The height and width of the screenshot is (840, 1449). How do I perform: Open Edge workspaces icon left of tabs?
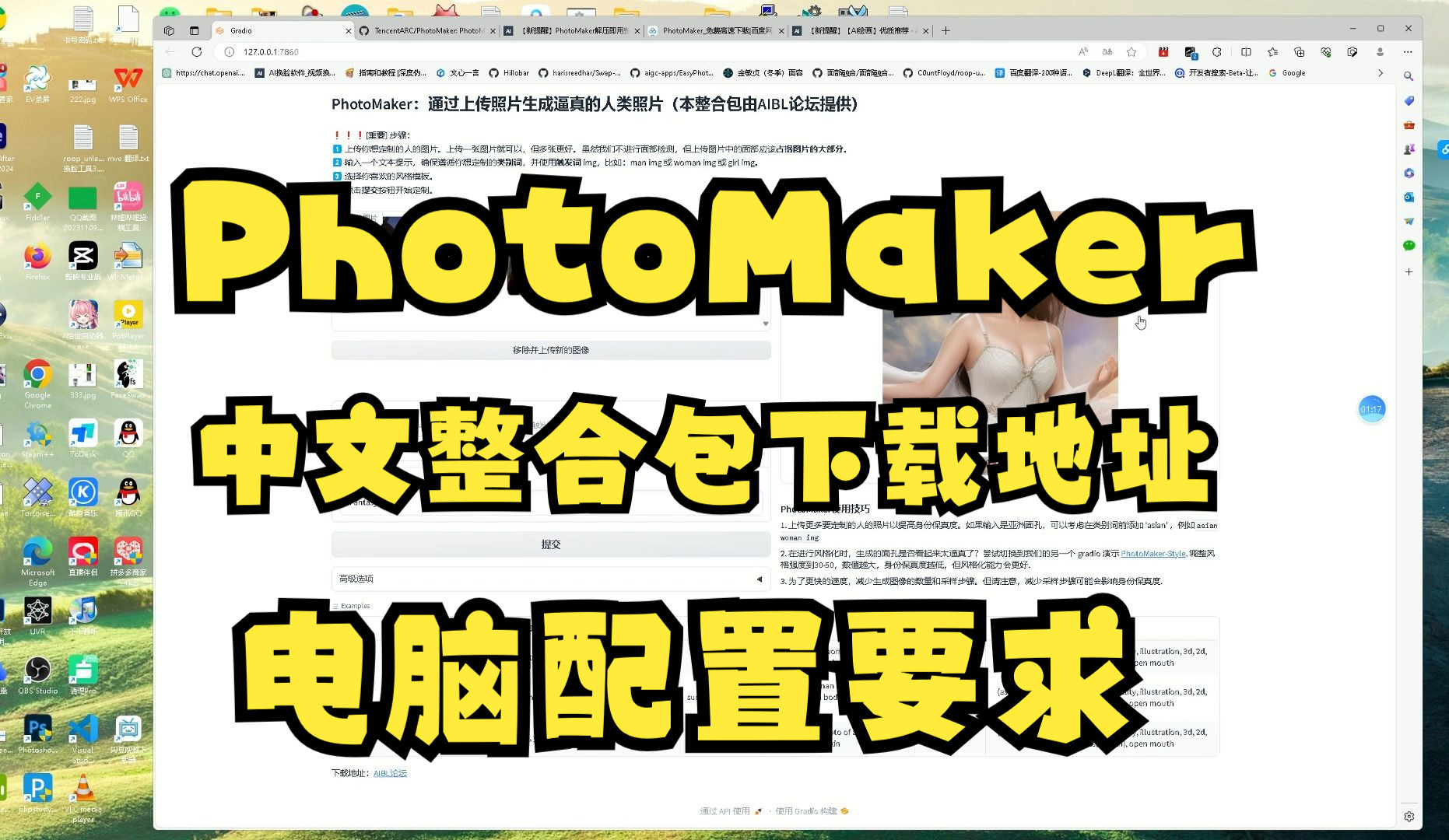[x=169, y=31]
